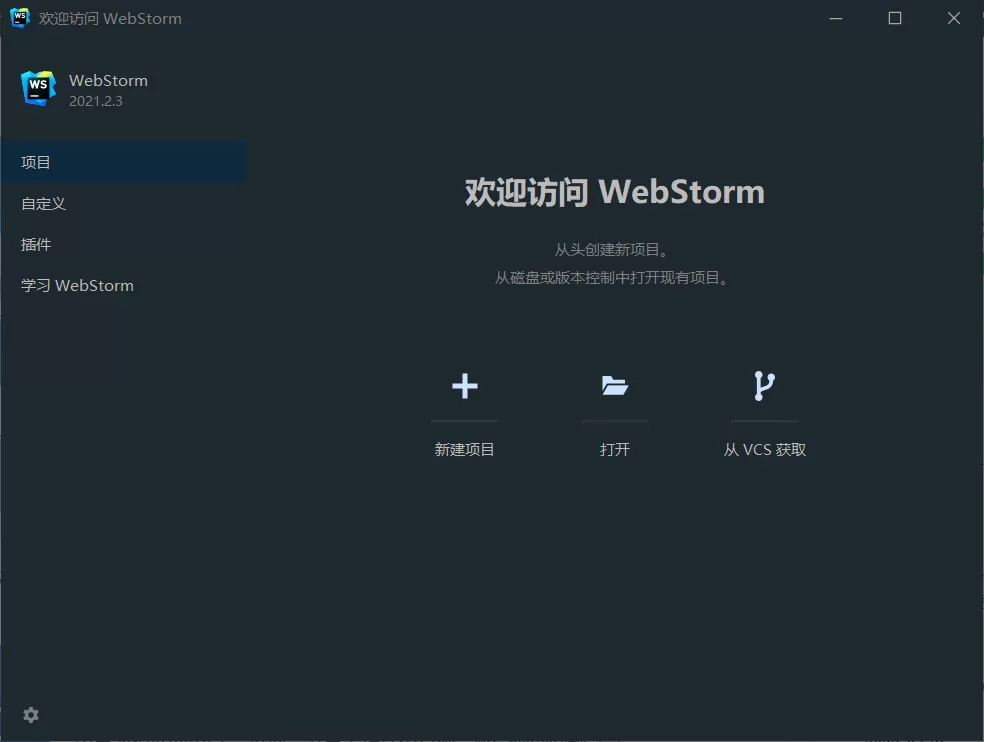Click the New Project plus icon
Image resolution: width=984 pixels, height=742 pixels.
coord(465,387)
